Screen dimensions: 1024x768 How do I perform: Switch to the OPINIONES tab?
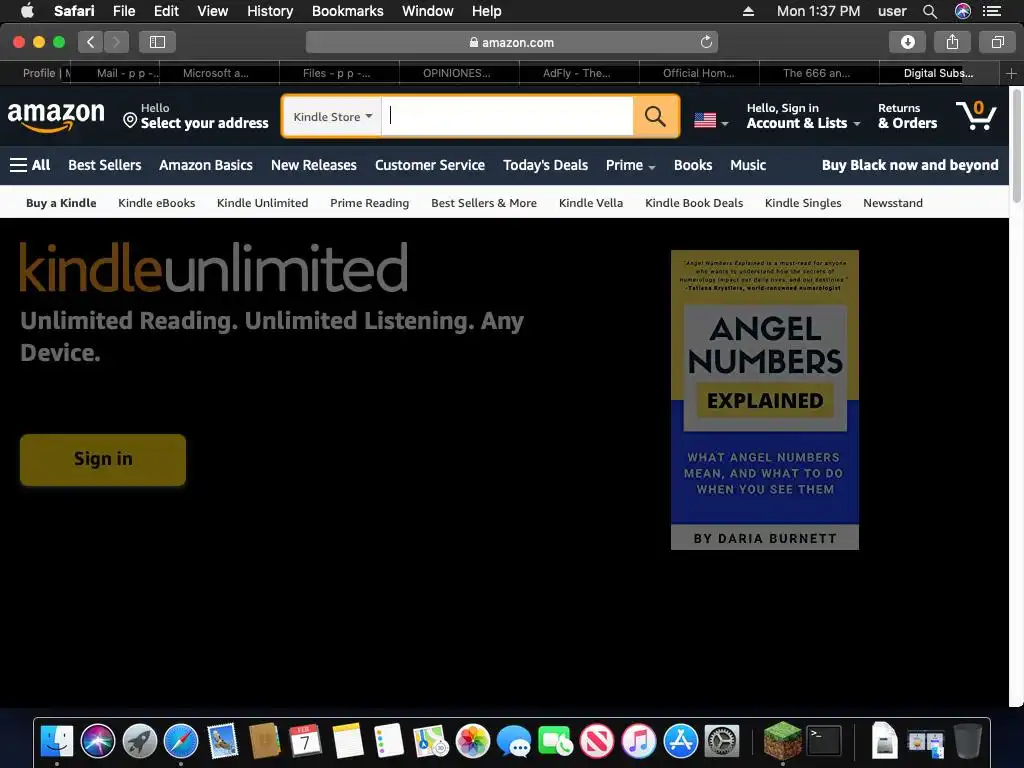point(459,73)
